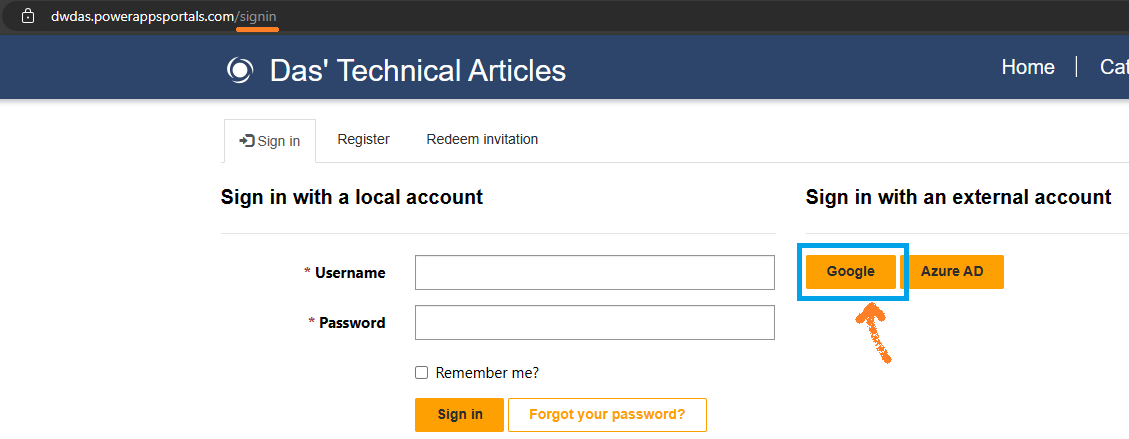Click the circular portal logo icon
The width and height of the screenshot is (1129, 439).
pyautogui.click(x=240, y=71)
